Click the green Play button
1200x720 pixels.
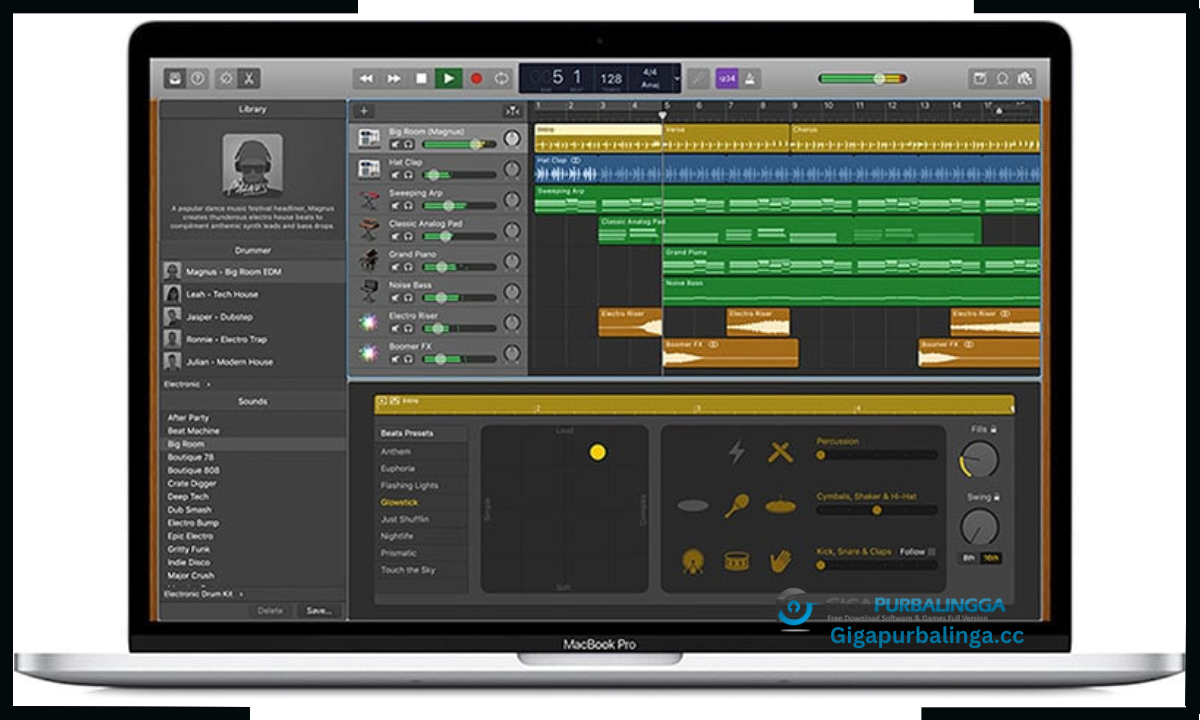click(x=448, y=78)
